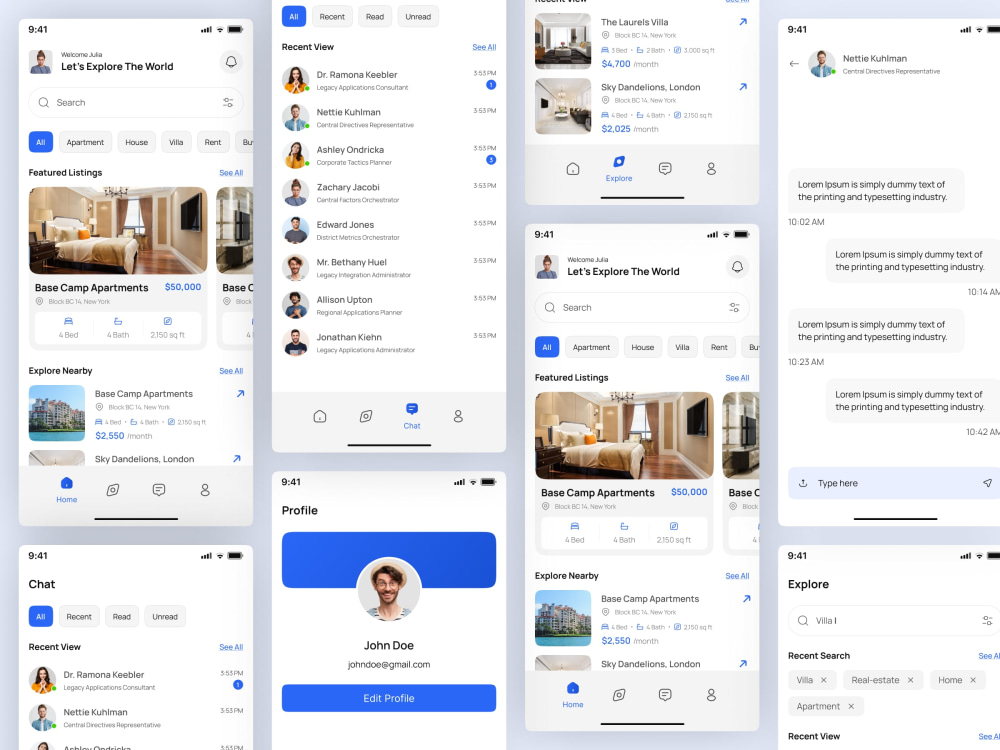Tap profile icon in nav bar with Explore active
This screenshot has width=1000, height=750.
pos(711,169)
